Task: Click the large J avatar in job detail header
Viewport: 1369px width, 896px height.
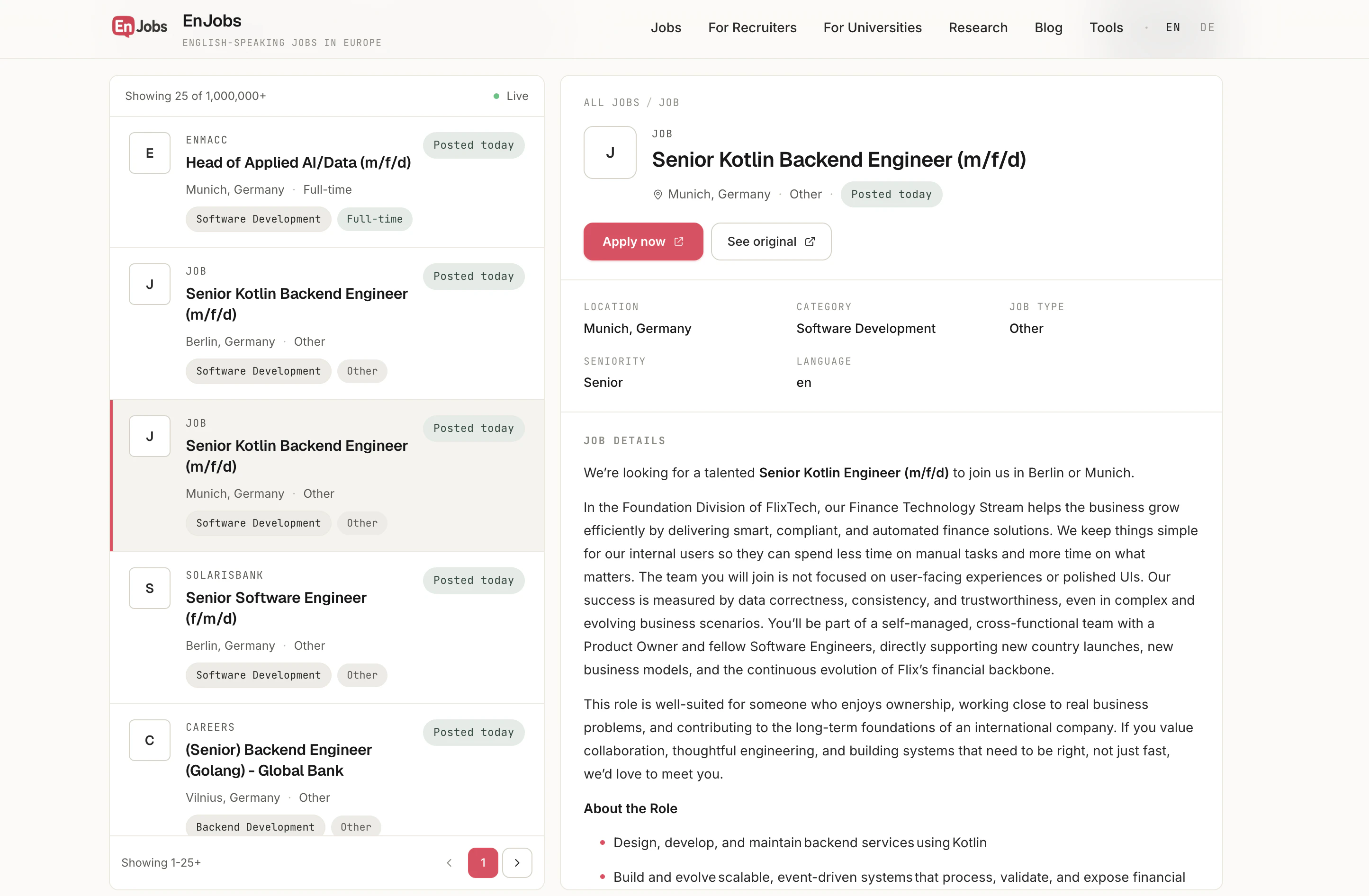Action: pos(610,152)
